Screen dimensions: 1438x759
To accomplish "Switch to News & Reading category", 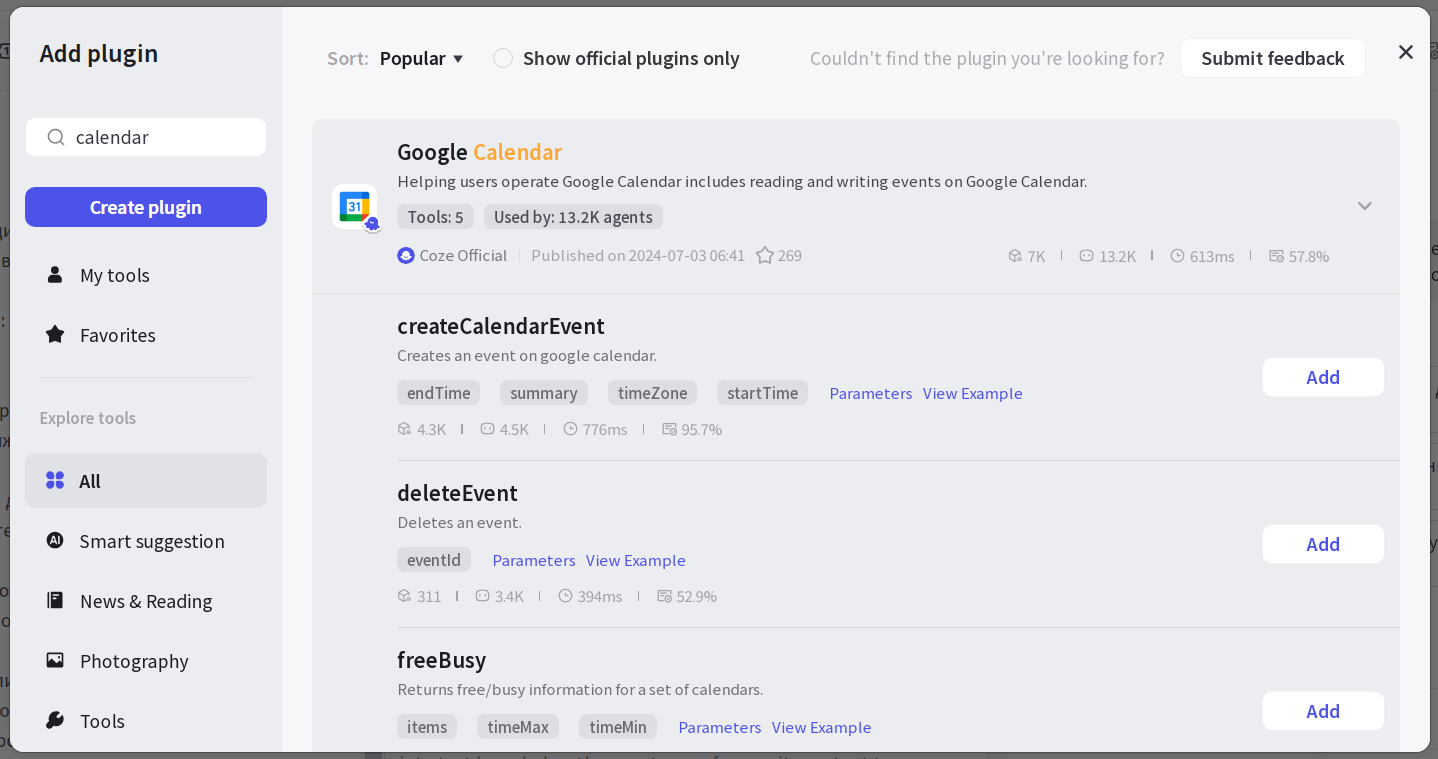I will point(146,601).
